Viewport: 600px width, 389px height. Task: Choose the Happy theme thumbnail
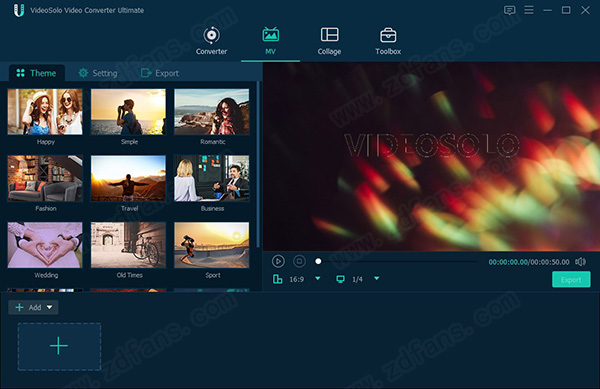click(45, 112)
